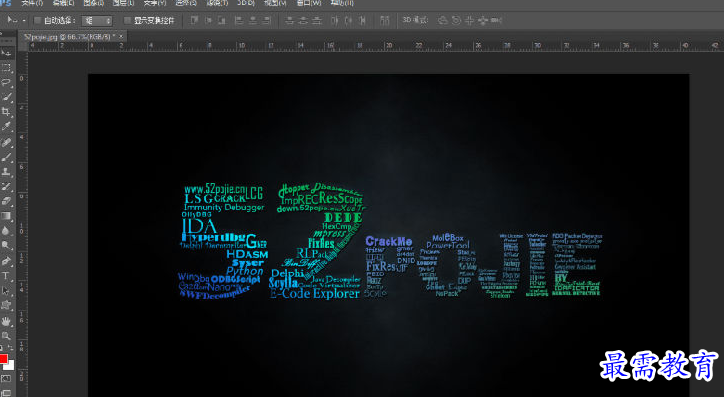Choose the Eraser tool
Screen dimensions: 724x397
click(x=6, y=201)
